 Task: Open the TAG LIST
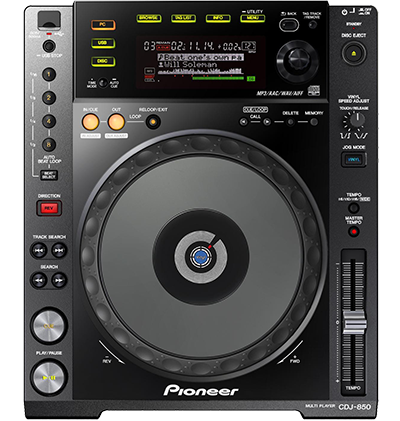(183, 18)
